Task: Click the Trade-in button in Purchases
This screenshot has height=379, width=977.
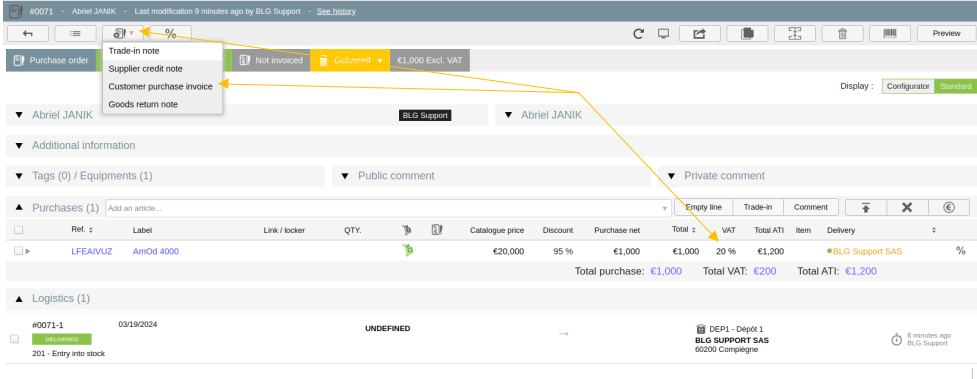Action: coord(758,207)
